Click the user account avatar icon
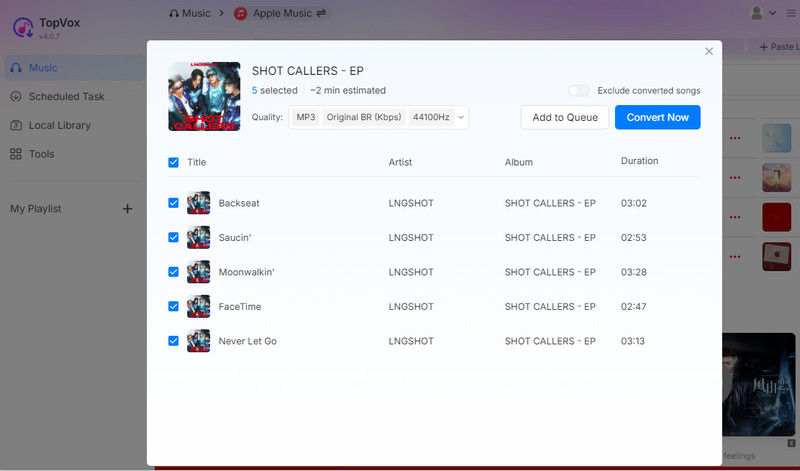800x471 pixels. click(756, 13)
